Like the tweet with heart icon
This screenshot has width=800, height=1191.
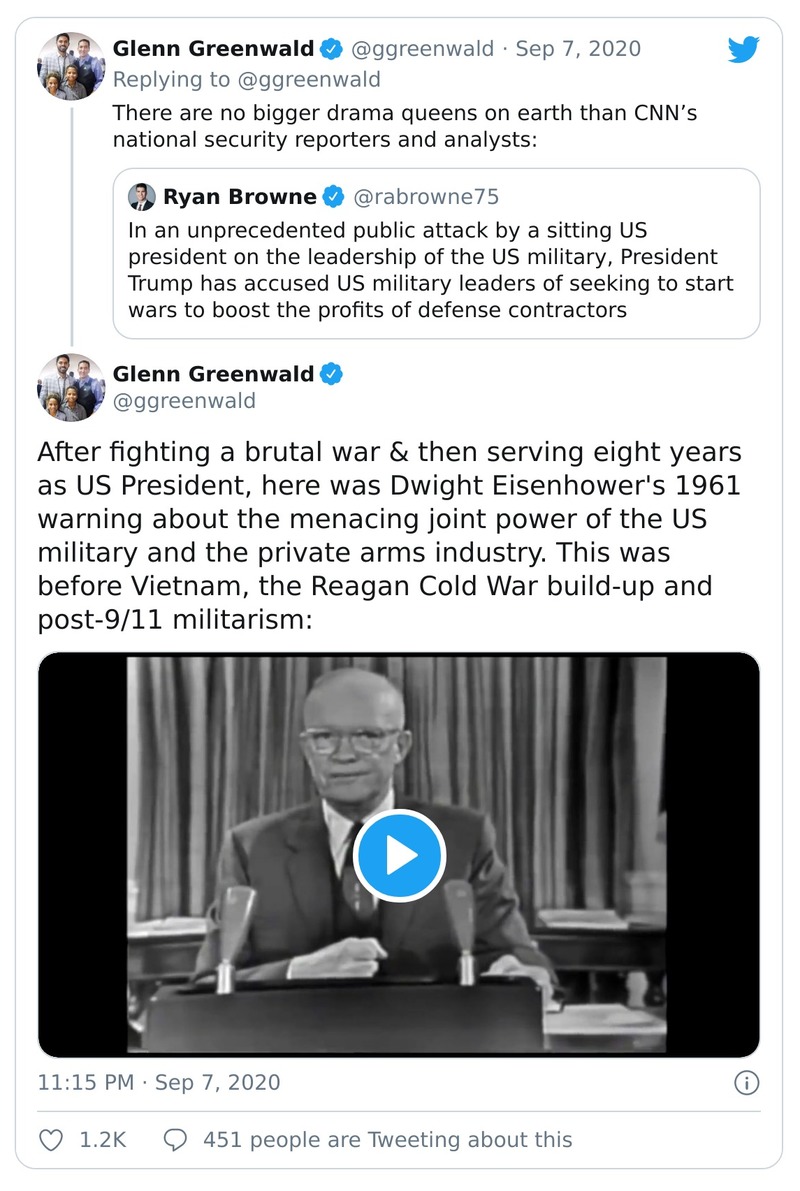(51, 1139)
